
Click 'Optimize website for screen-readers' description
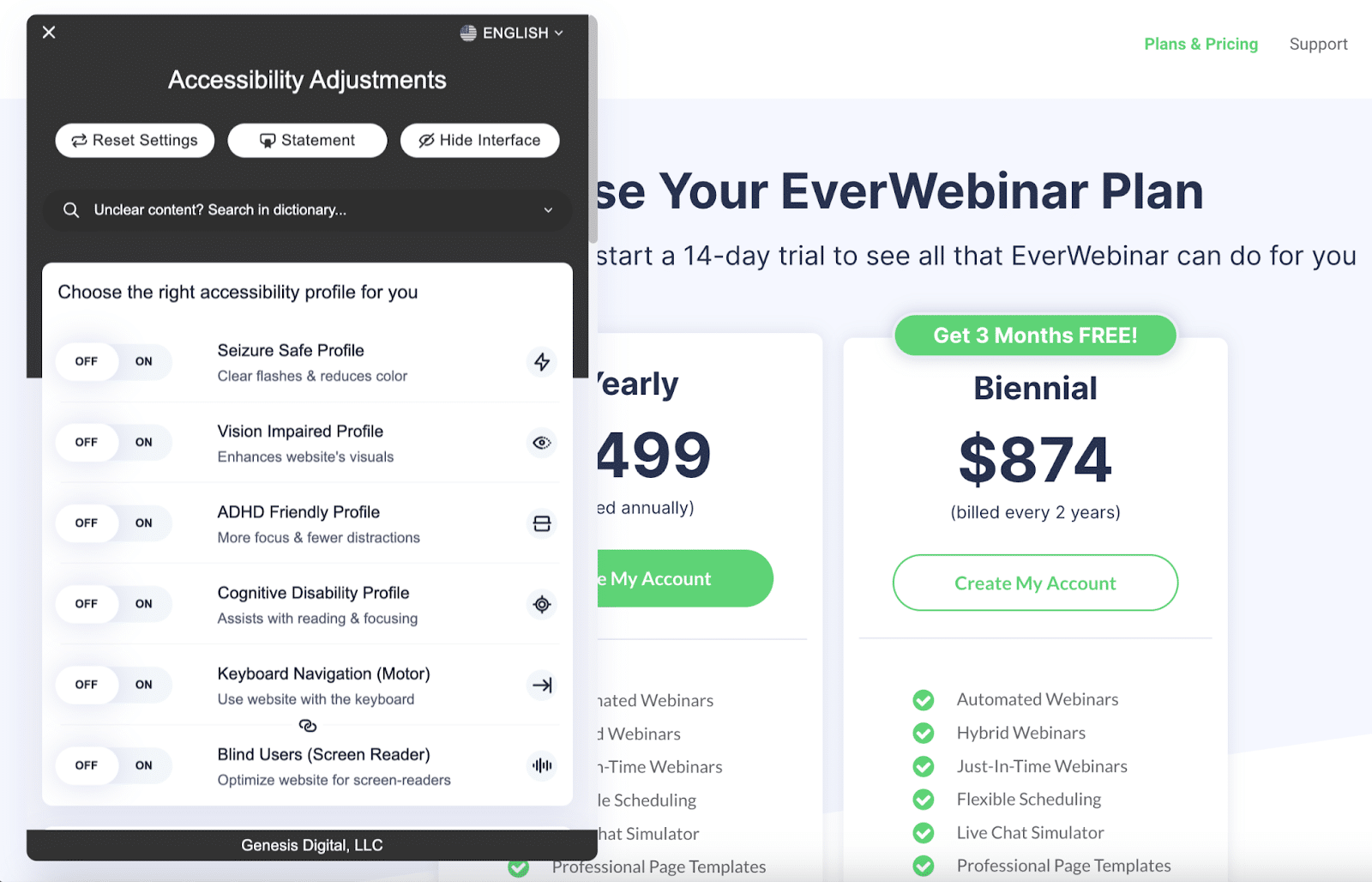(334, 780)
